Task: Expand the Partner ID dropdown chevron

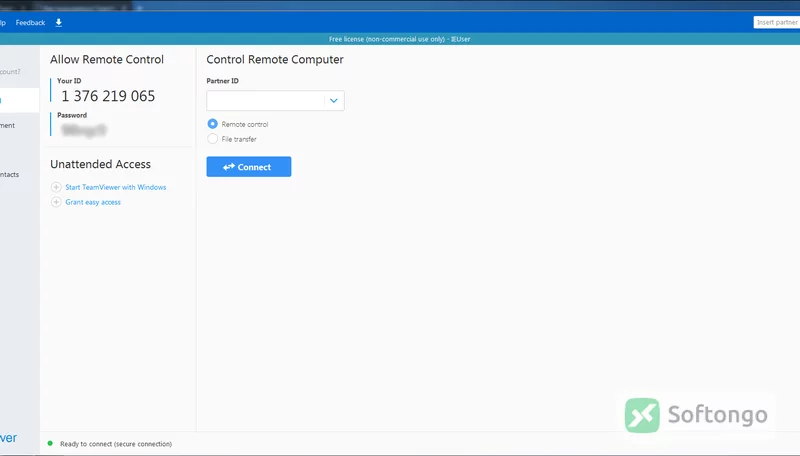Action: click(334, 100)
